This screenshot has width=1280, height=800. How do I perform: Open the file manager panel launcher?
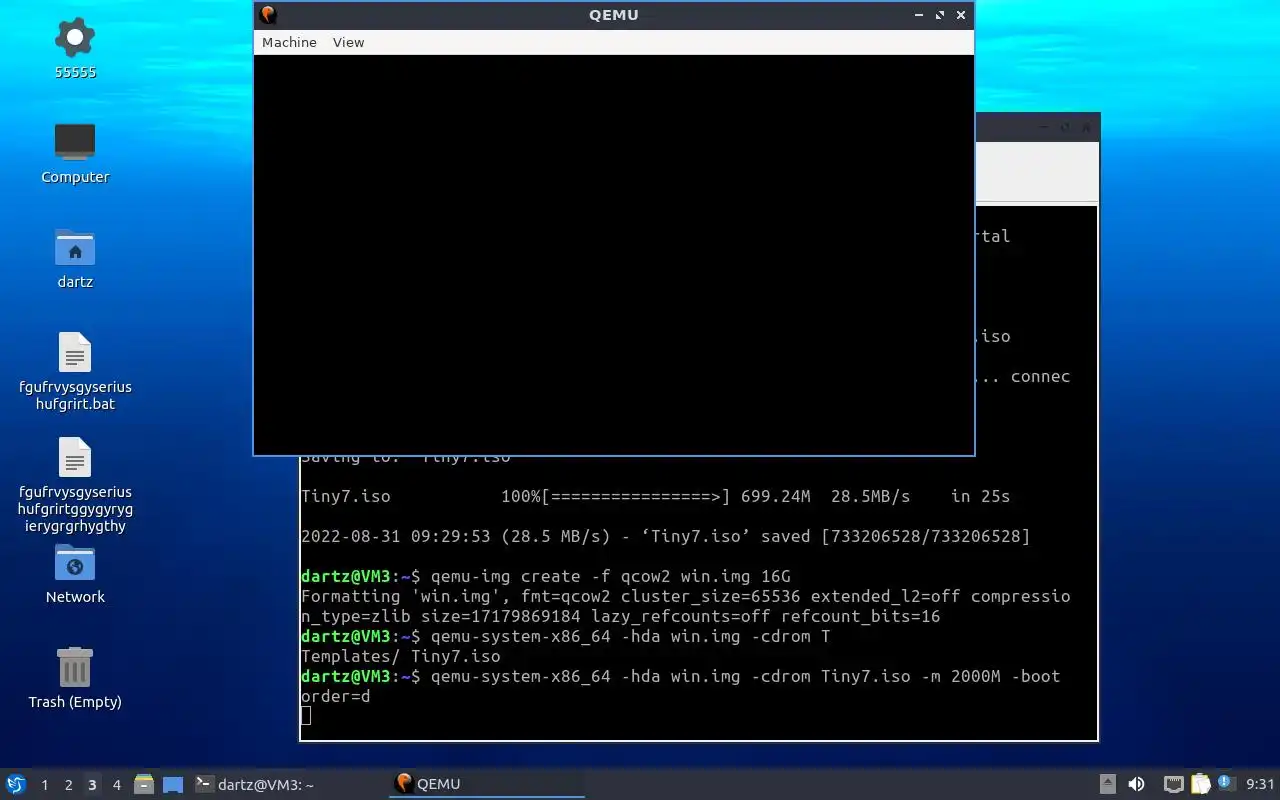tap(144, 784)
